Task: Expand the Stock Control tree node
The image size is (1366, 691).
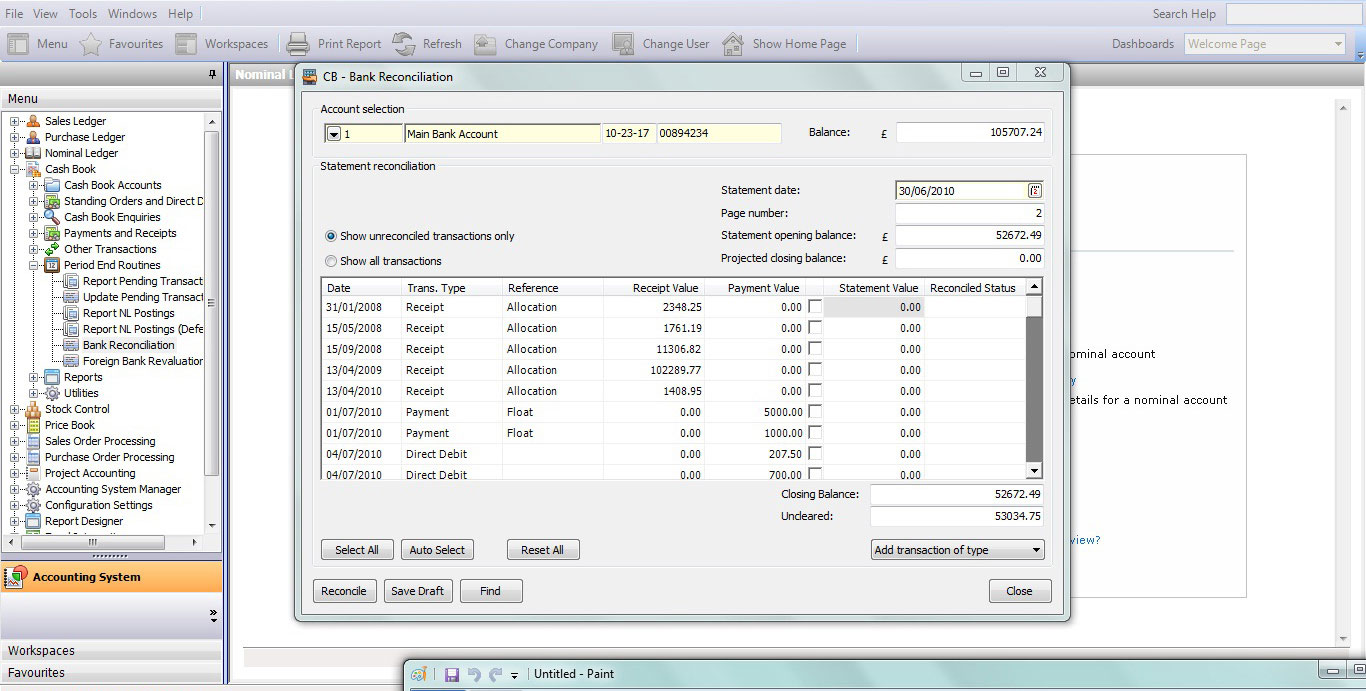Action: pos(14,409)
